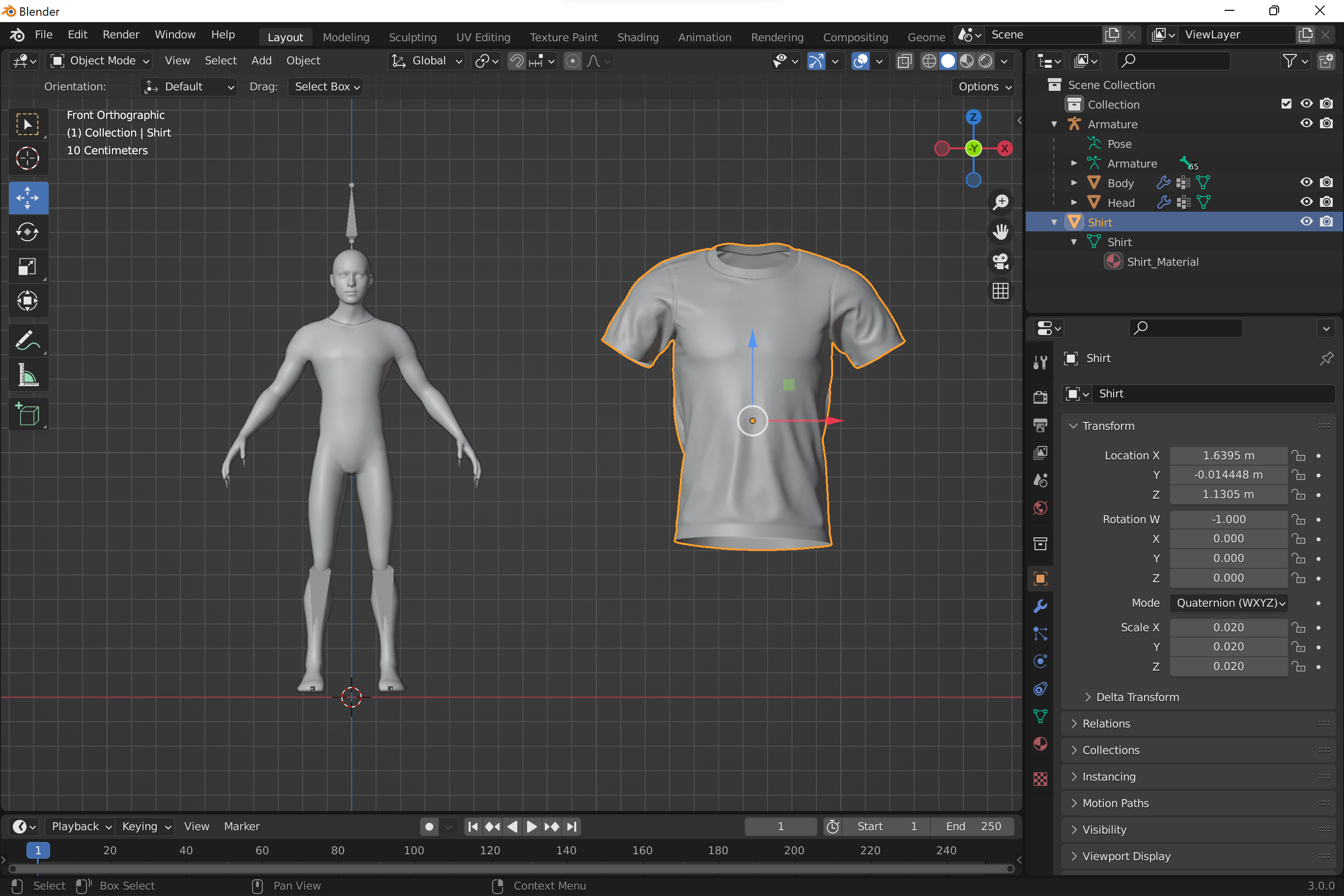This screenshot has width=1344, height=896.
Task: Click the Shirt_Material item in outliner
Action: coord(1162,262)
